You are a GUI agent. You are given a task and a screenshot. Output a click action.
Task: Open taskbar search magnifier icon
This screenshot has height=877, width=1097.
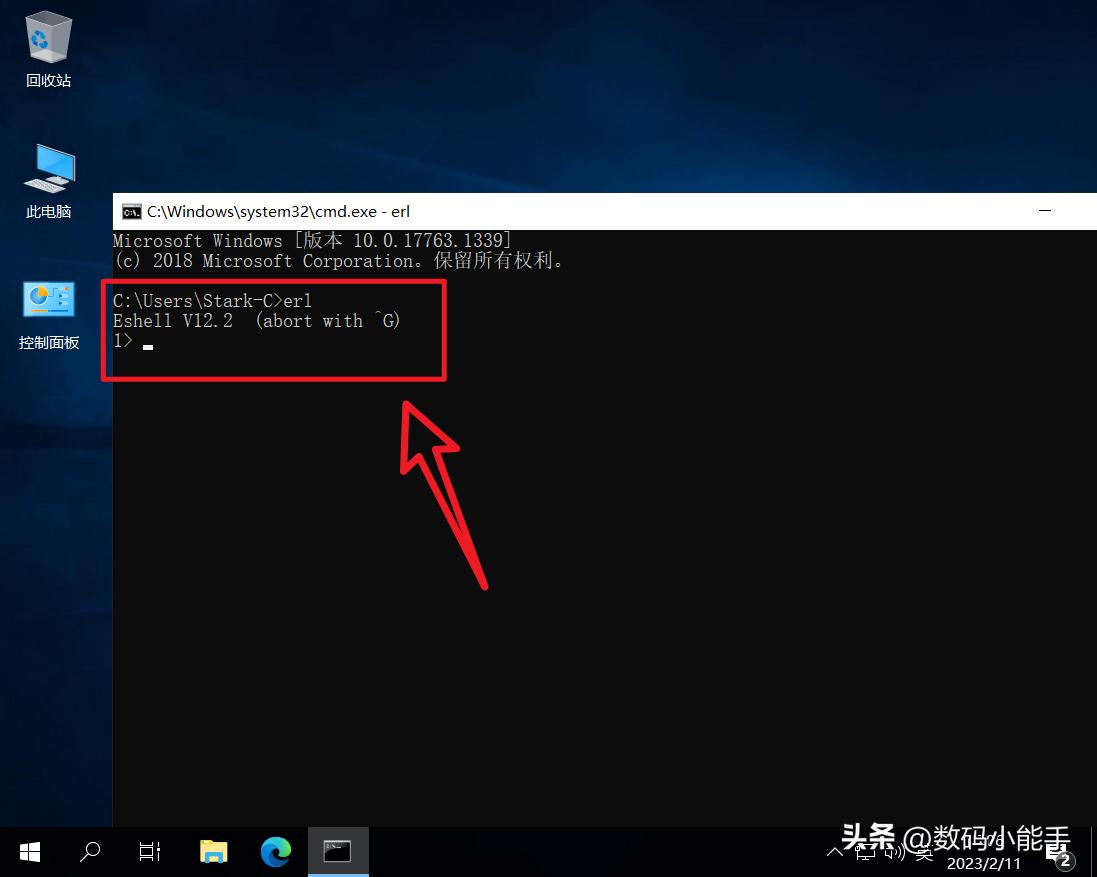(x=90, y=852)
